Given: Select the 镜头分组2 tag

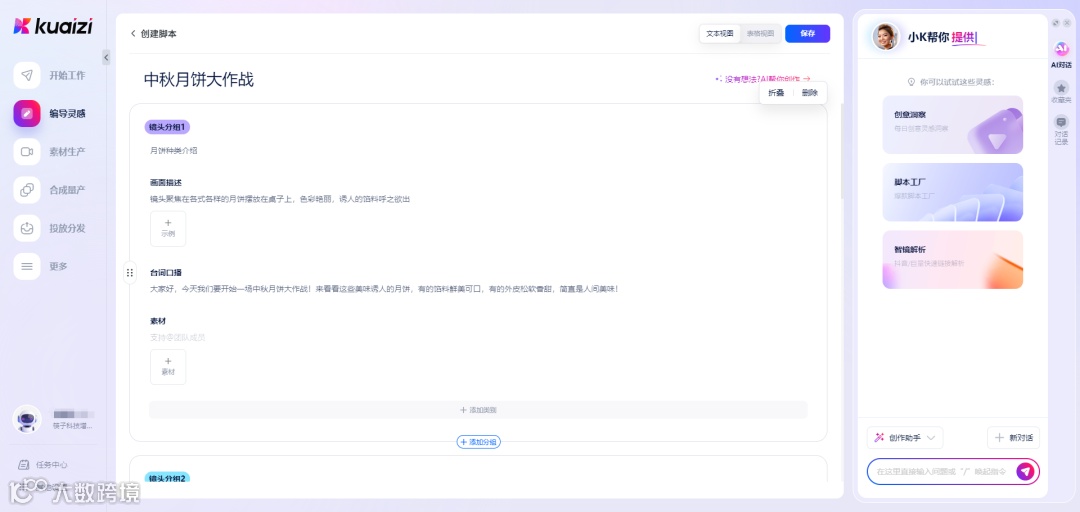Looking at the screenshot, I should (167, 478).
